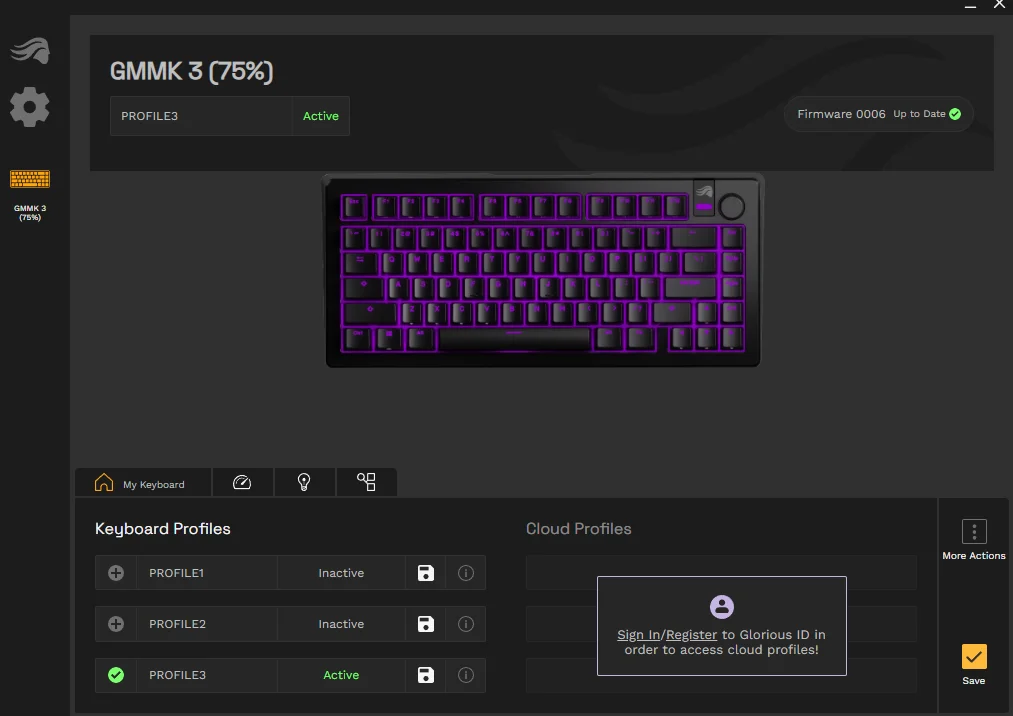Viewport: 1013px width, 716px height.
Task: Click the Up to Date check icon
Action: tap(955, 114)
